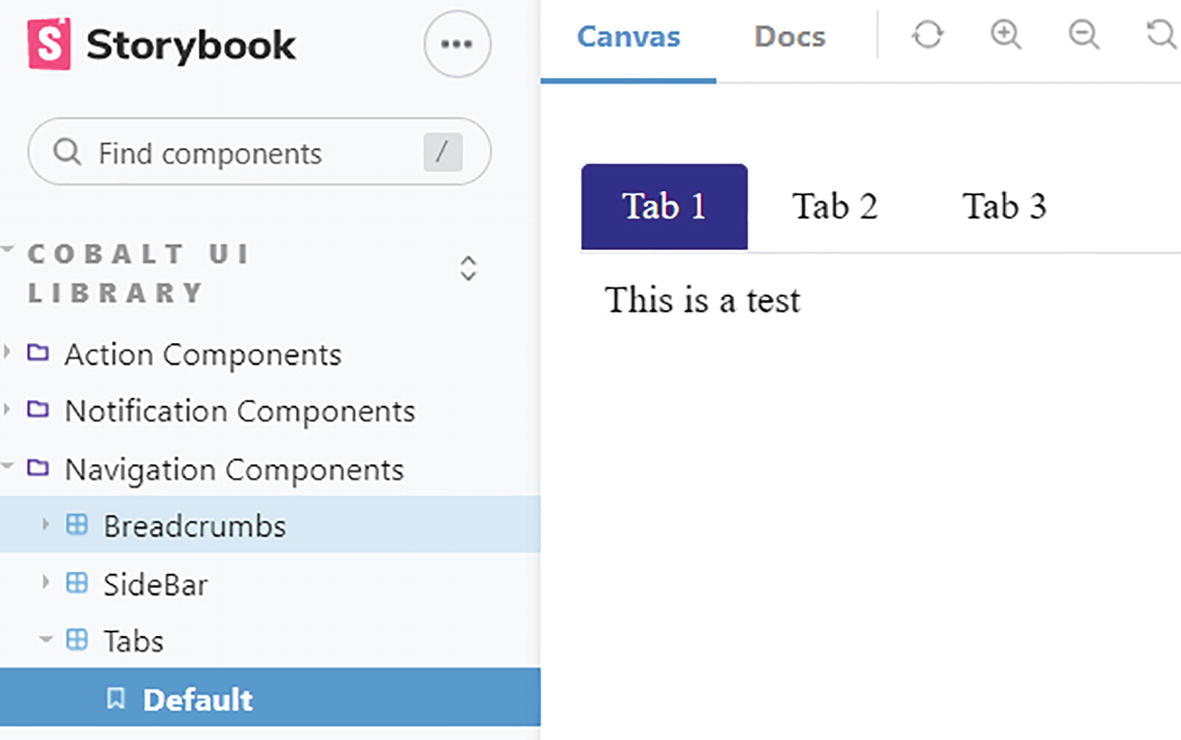Click the Default story bookmark icon
1181x740 pixels.
(x=116, y=699)
